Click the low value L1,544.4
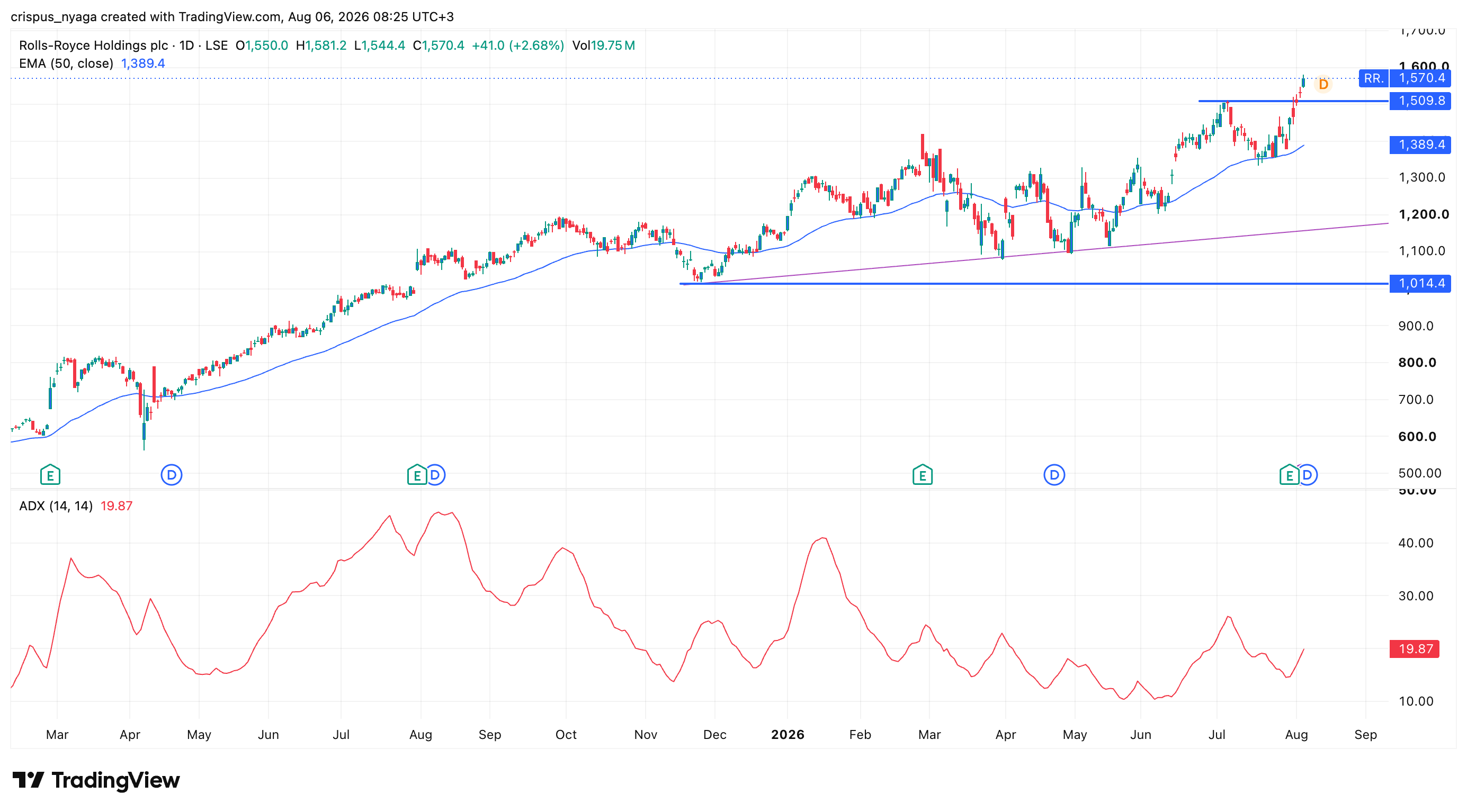This screenshot has width=1467, height=812. (380, 46)
